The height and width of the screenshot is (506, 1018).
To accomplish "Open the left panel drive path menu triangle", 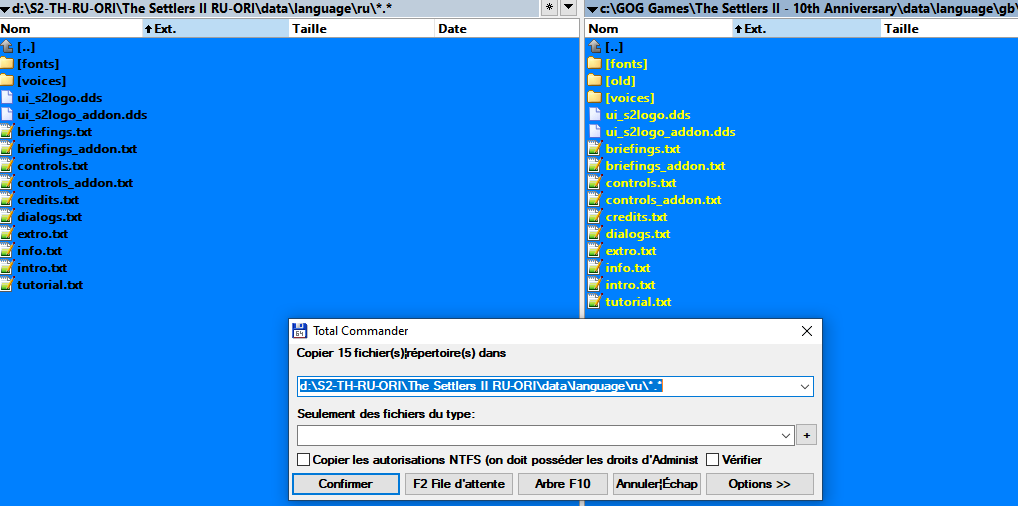I will coord(5,8).
